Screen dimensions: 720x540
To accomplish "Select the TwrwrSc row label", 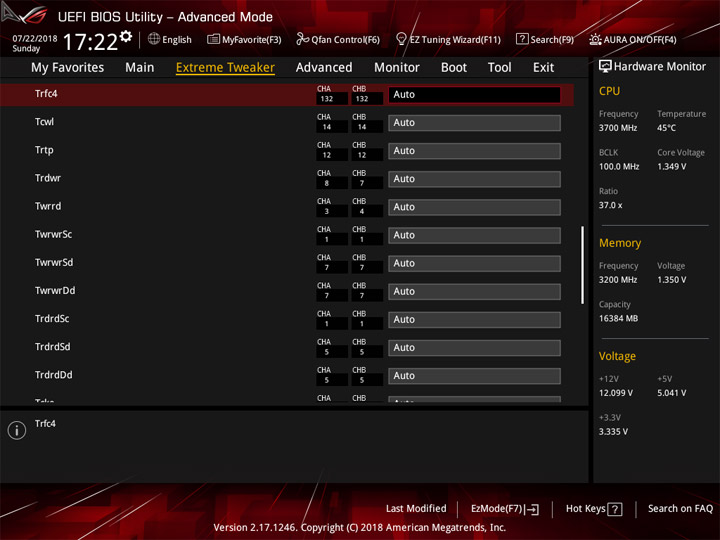I will pos(53,234).
